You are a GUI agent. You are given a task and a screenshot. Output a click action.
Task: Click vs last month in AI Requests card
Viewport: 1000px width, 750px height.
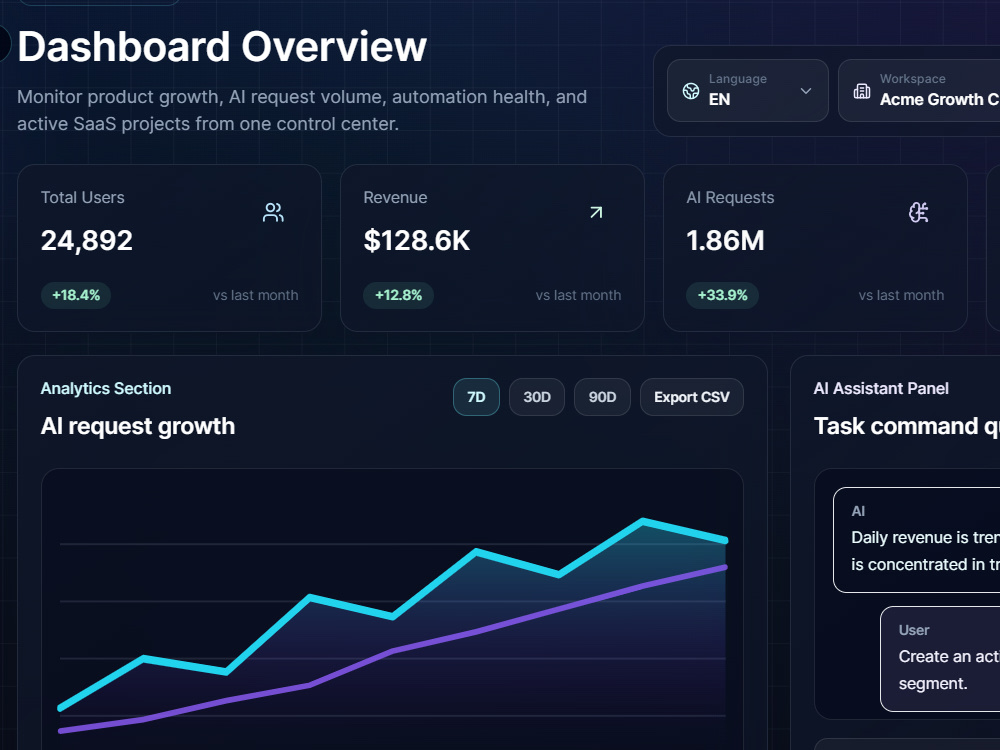point(901,295)
